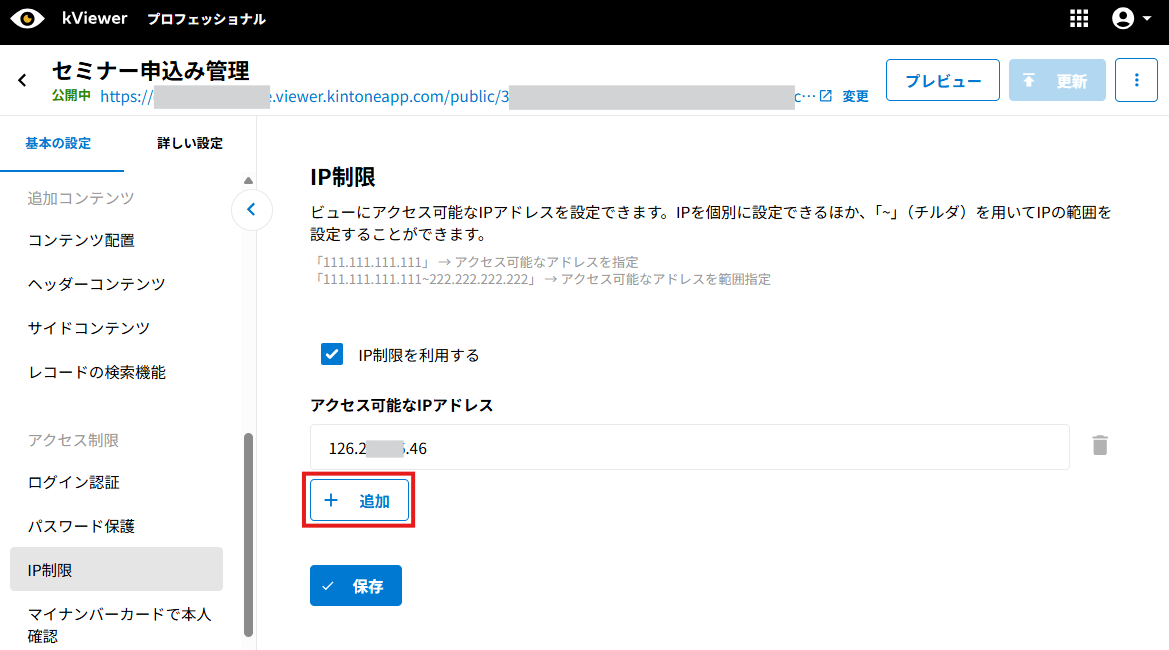This screenshot has width=1169, height=650.
Task: Switch to the 詳しい設定 tab
Action: [x=190, y=143]
